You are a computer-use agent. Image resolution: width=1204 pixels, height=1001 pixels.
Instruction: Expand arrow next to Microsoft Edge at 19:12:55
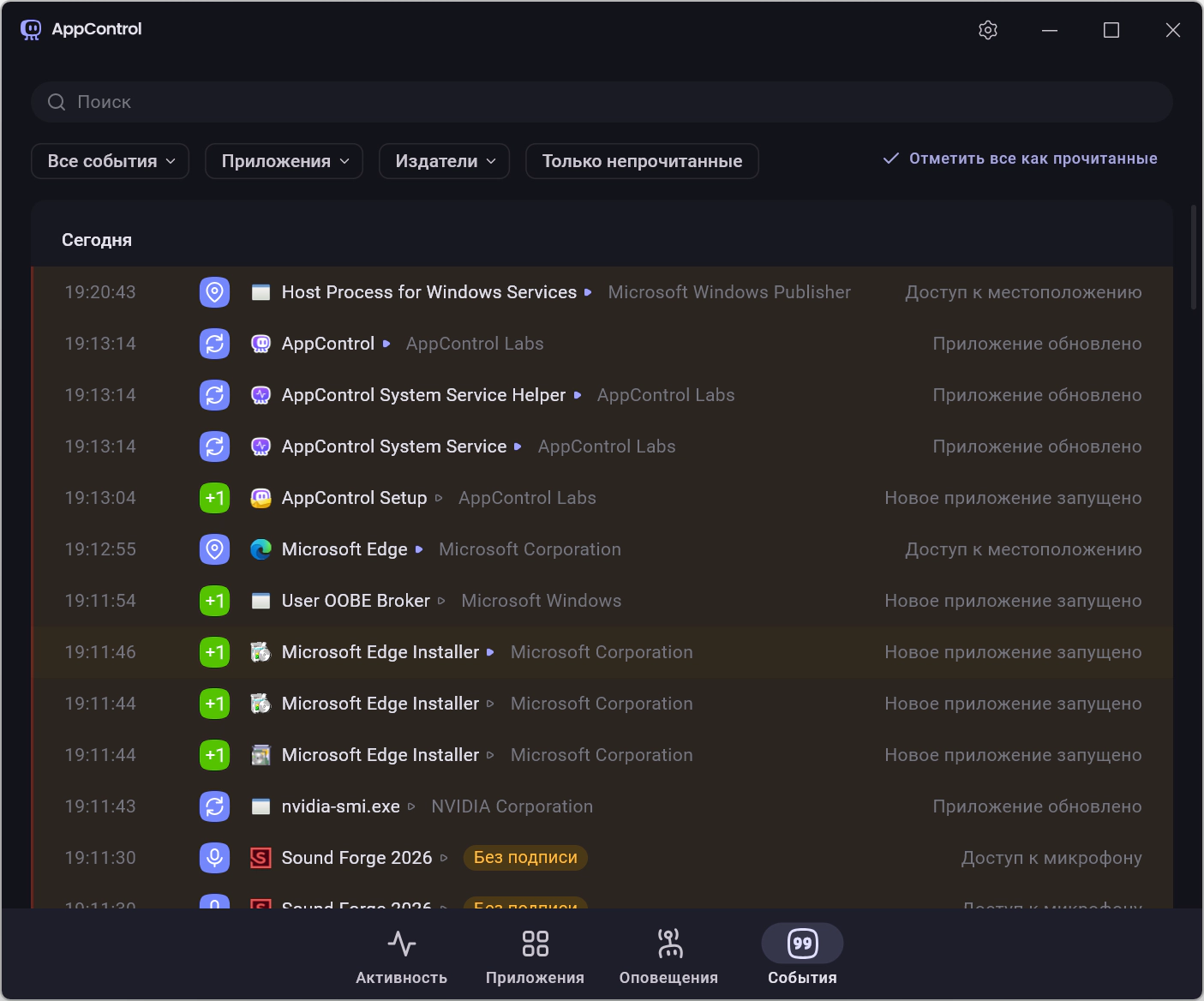coord(419,549)
